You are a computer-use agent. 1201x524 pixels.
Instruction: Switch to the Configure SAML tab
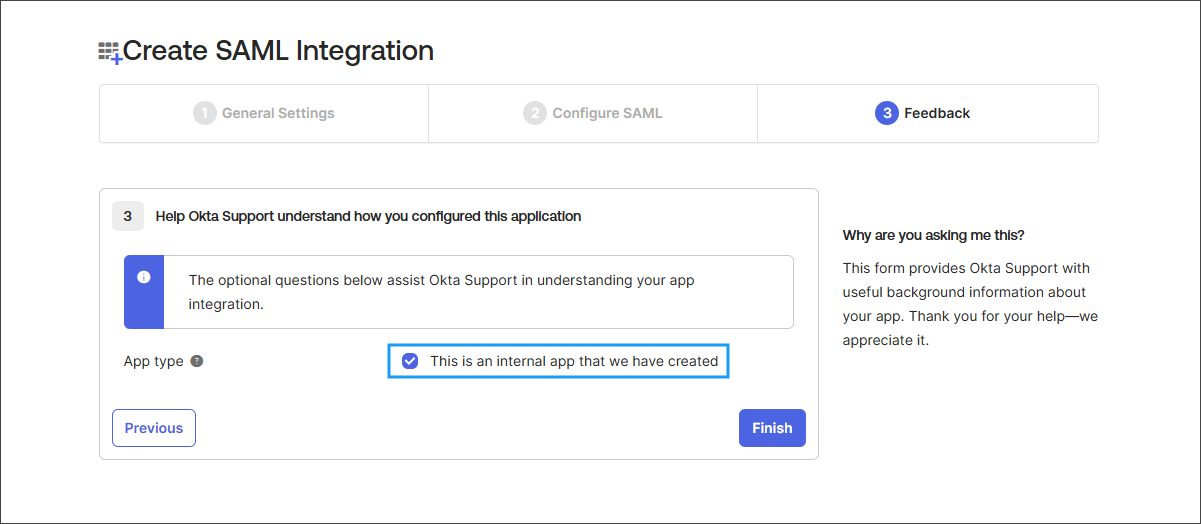coord(593,113)
